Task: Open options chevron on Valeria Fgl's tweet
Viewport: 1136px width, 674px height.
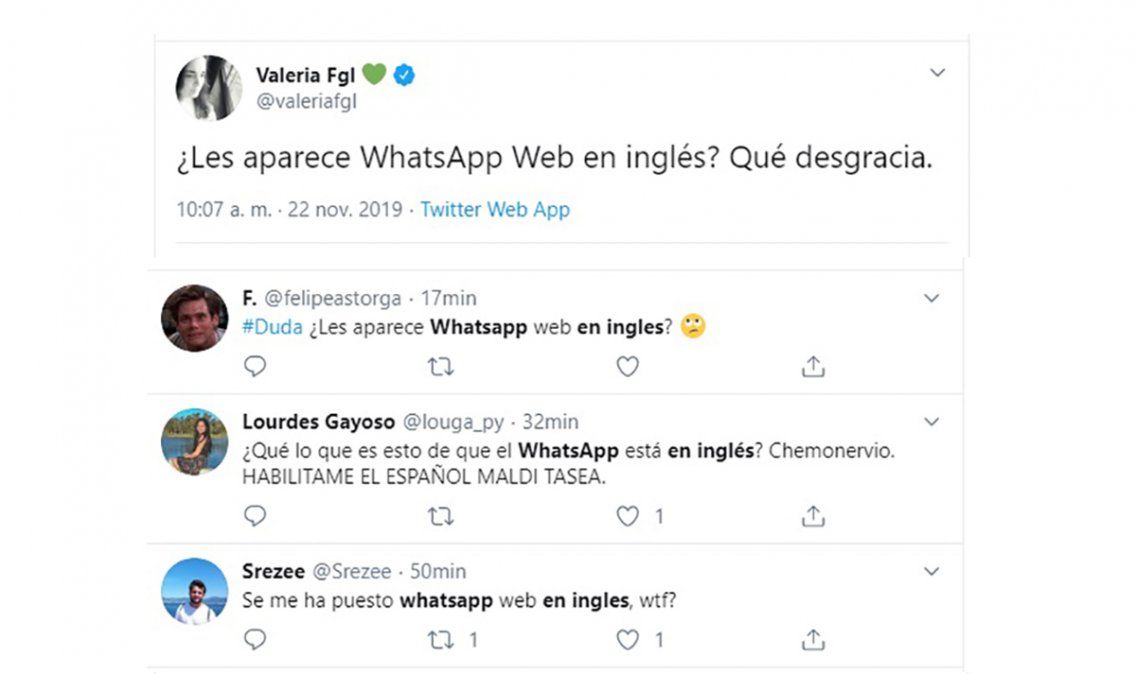Action: point(937,73)
